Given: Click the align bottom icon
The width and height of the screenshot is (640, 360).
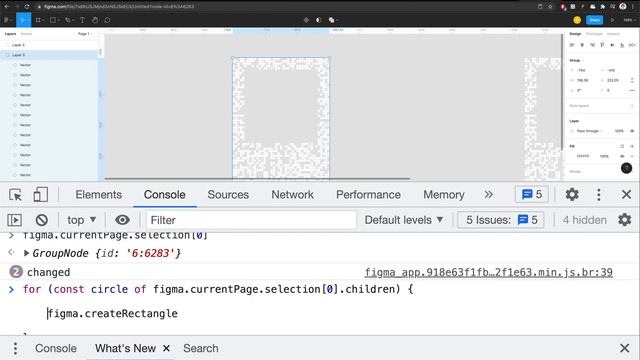Looking at the screenshot, I should click(x=622, y=45).
